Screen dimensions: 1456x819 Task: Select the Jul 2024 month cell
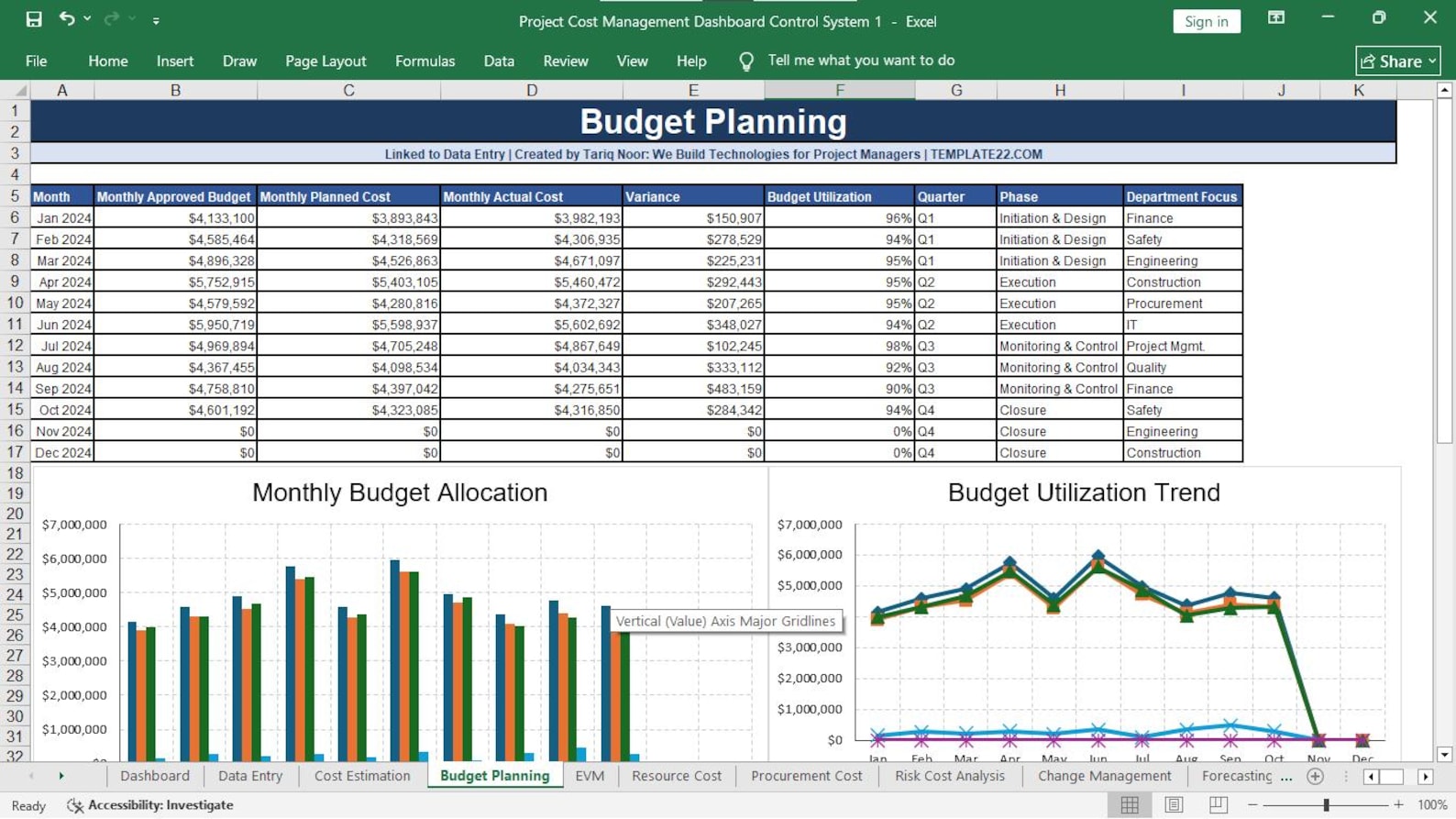(62, 346)
